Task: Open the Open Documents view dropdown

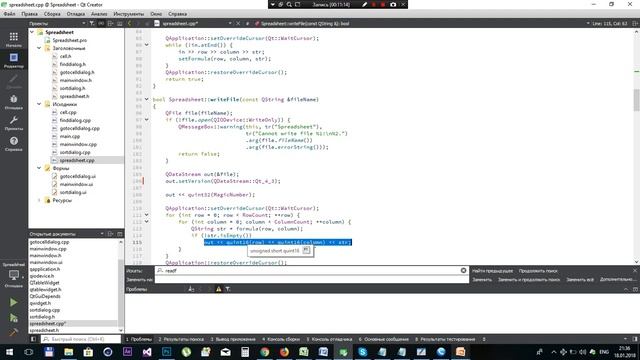Action: tap(102, 234)
